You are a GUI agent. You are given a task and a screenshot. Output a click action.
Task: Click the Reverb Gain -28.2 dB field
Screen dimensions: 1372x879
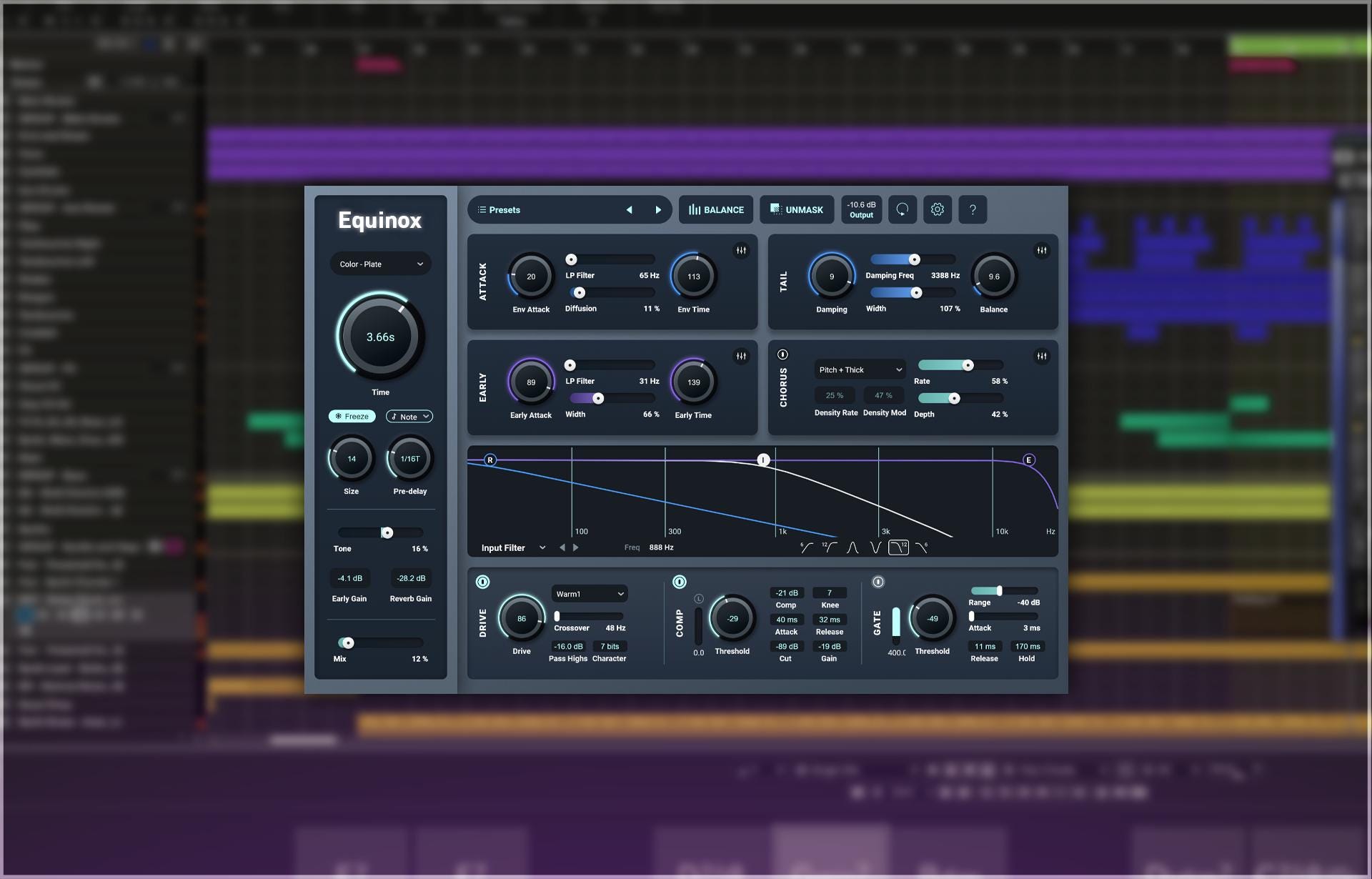tap(411, 578)
